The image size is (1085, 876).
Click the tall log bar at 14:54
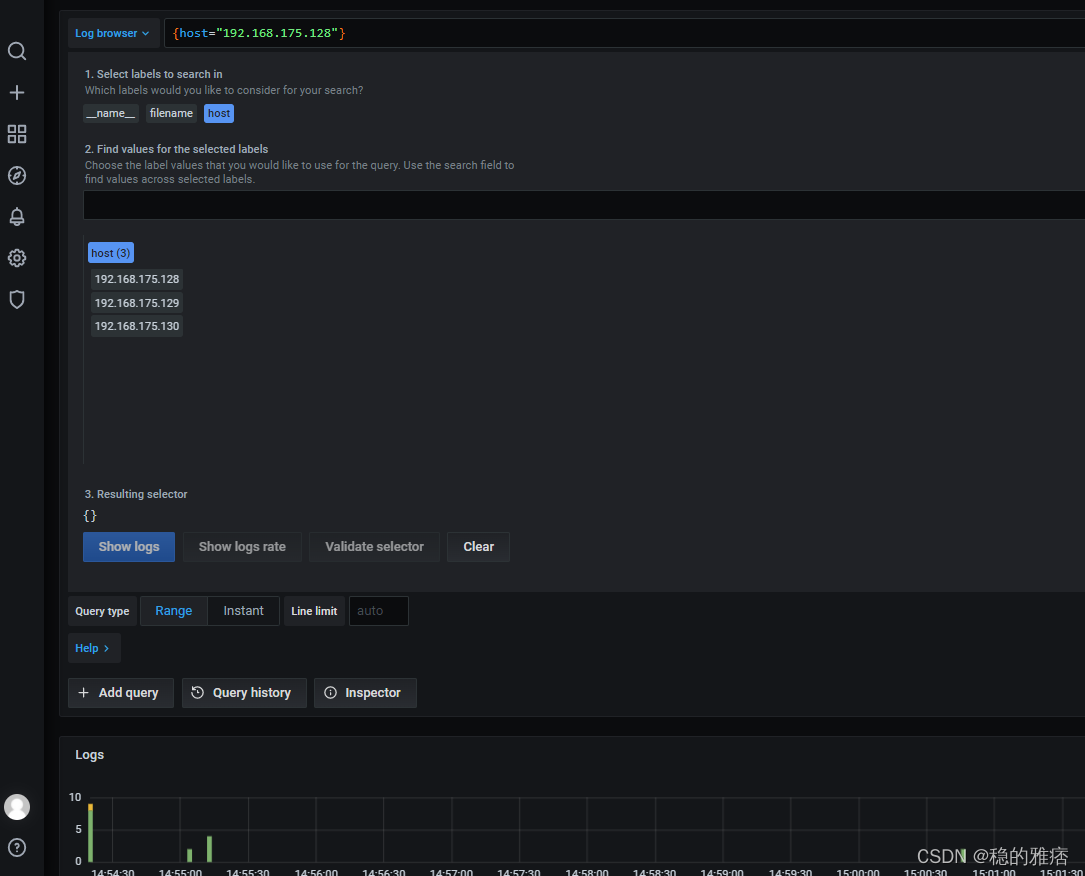click(91, 832)
